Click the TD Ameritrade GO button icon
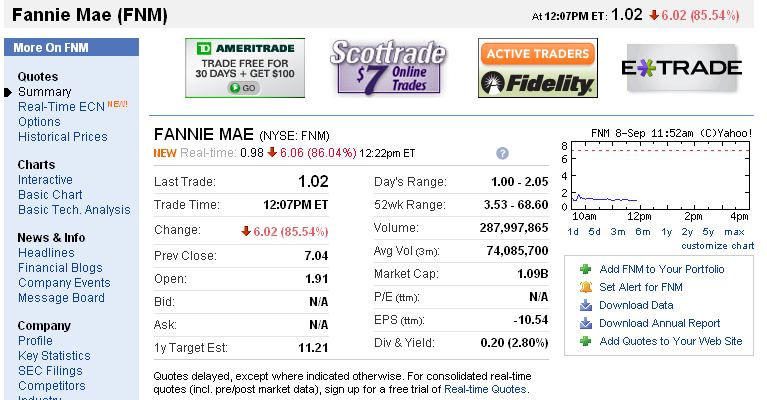 [x=244, y=88]
